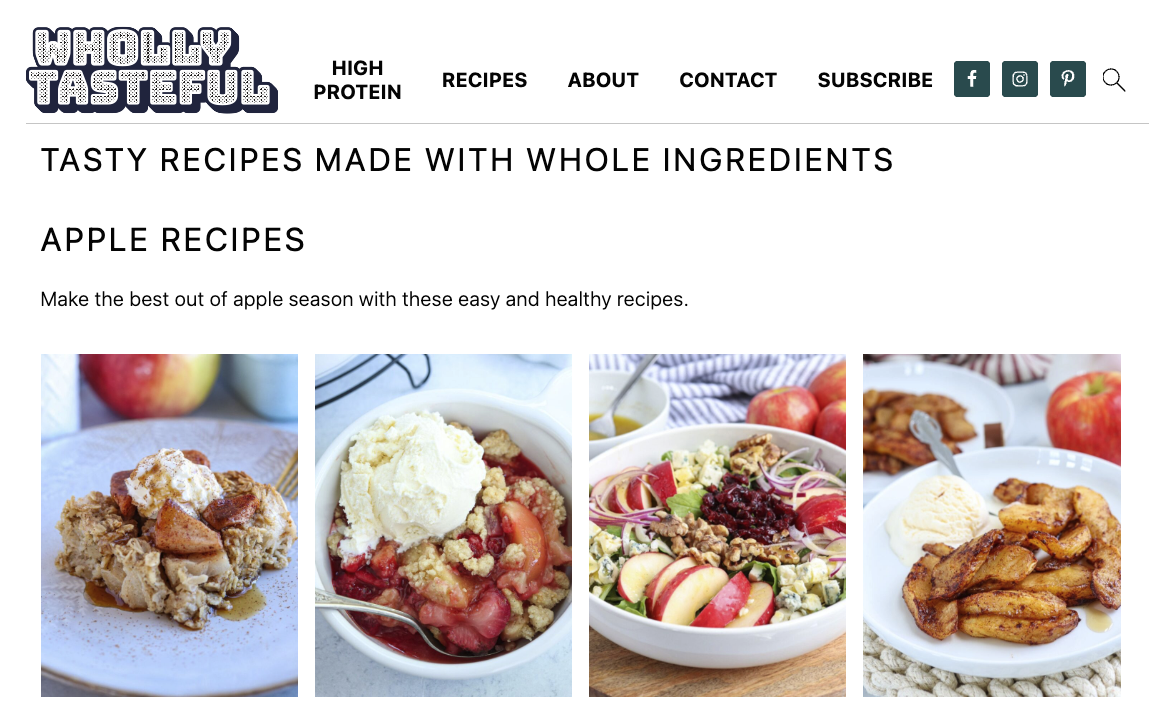View the strawberry apple crumble recipe photo
The image size is (1175, 707).
click(443, 525)
